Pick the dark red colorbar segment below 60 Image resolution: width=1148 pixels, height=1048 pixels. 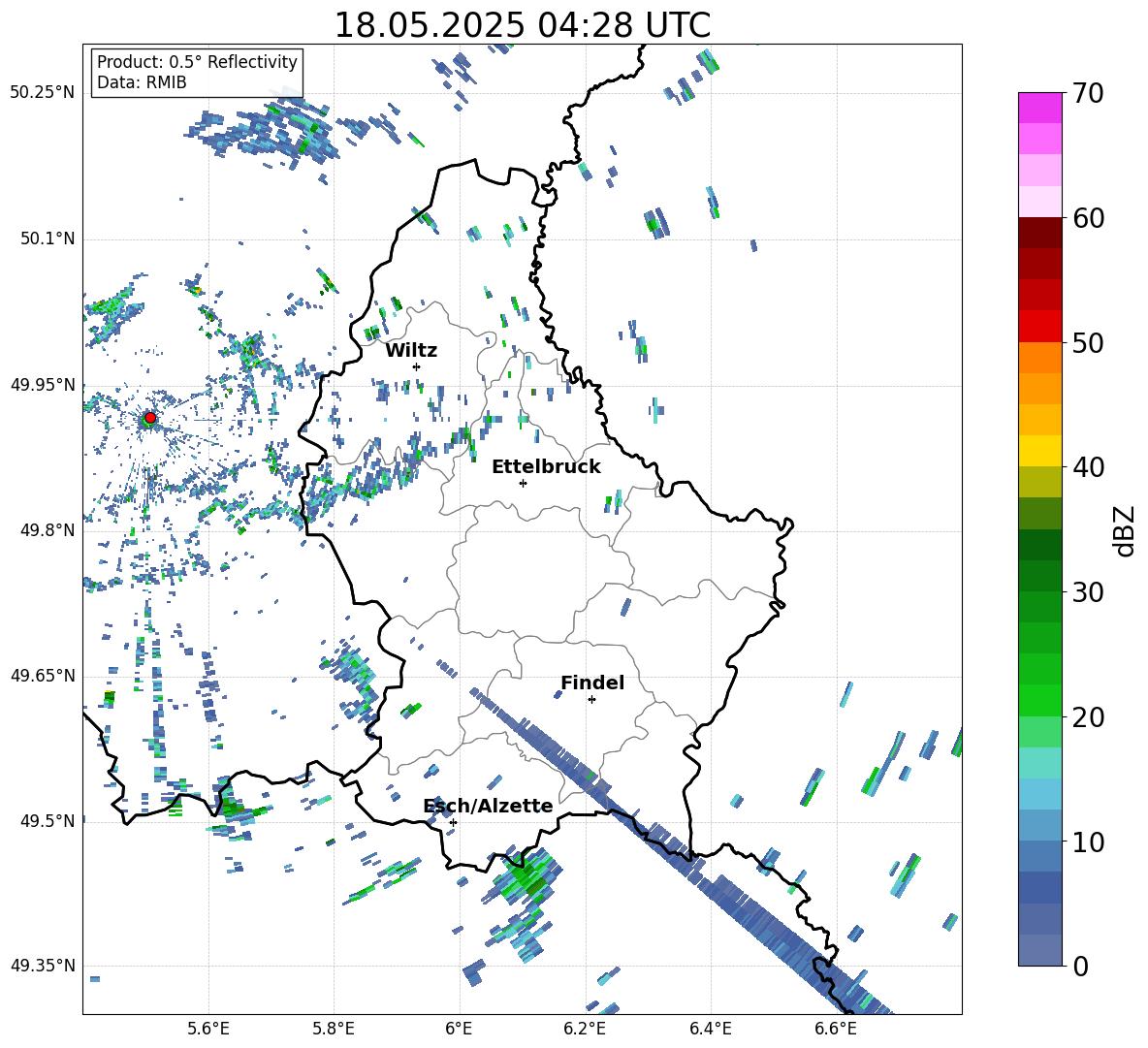[1039, 233]
